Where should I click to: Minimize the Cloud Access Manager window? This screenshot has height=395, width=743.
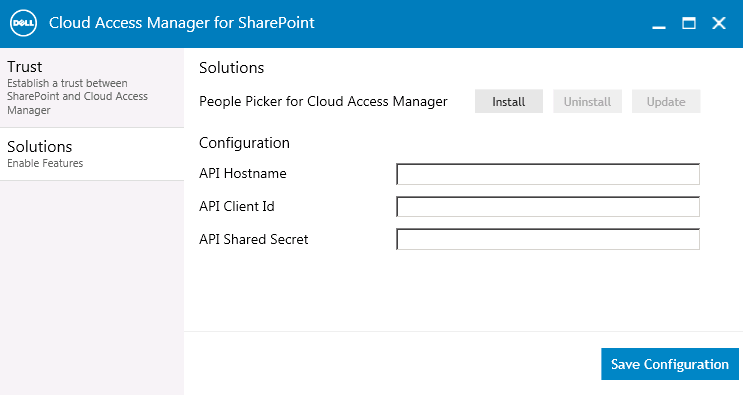[x=659, y=23]
